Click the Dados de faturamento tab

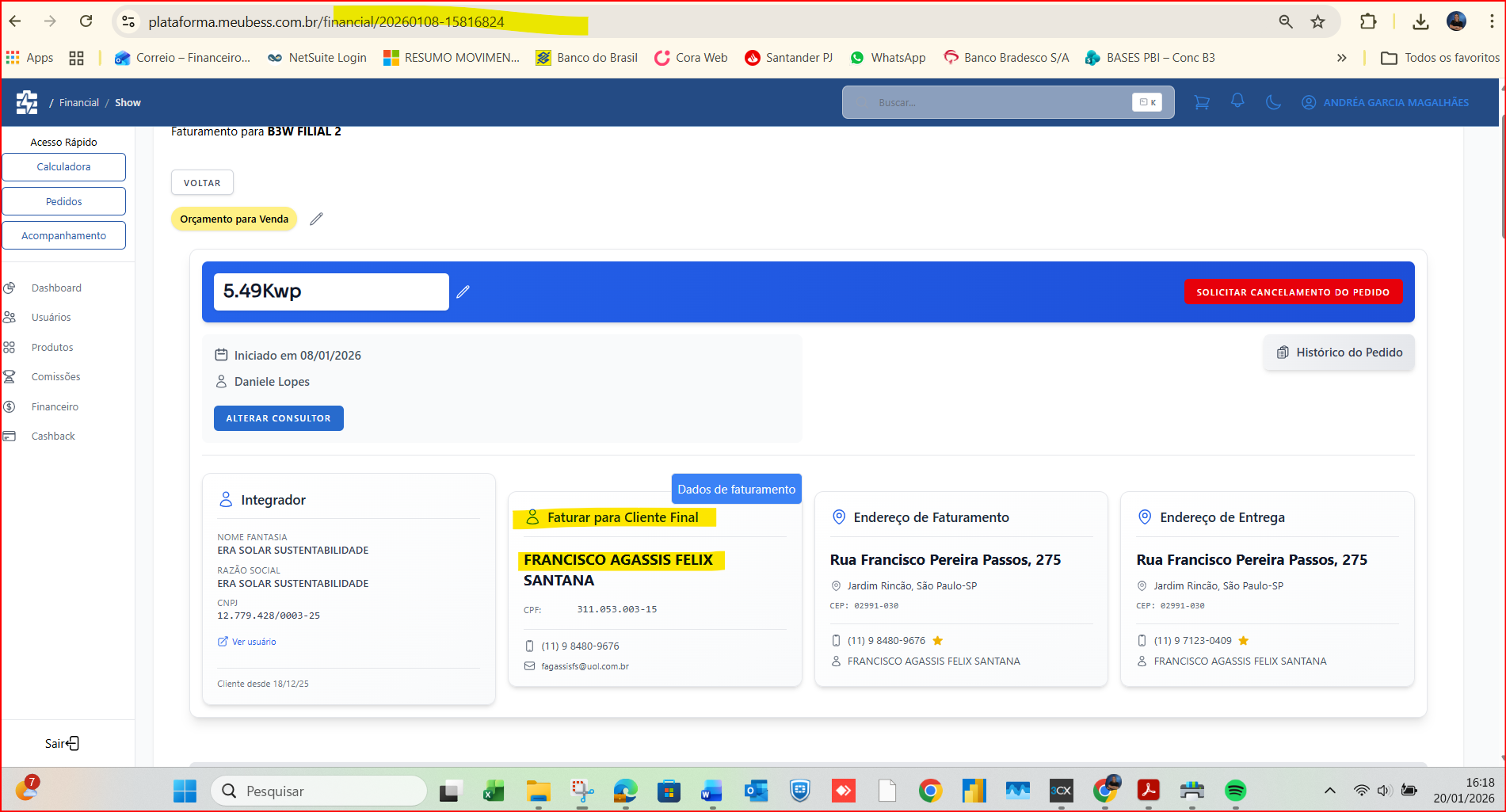pos(736,489)
